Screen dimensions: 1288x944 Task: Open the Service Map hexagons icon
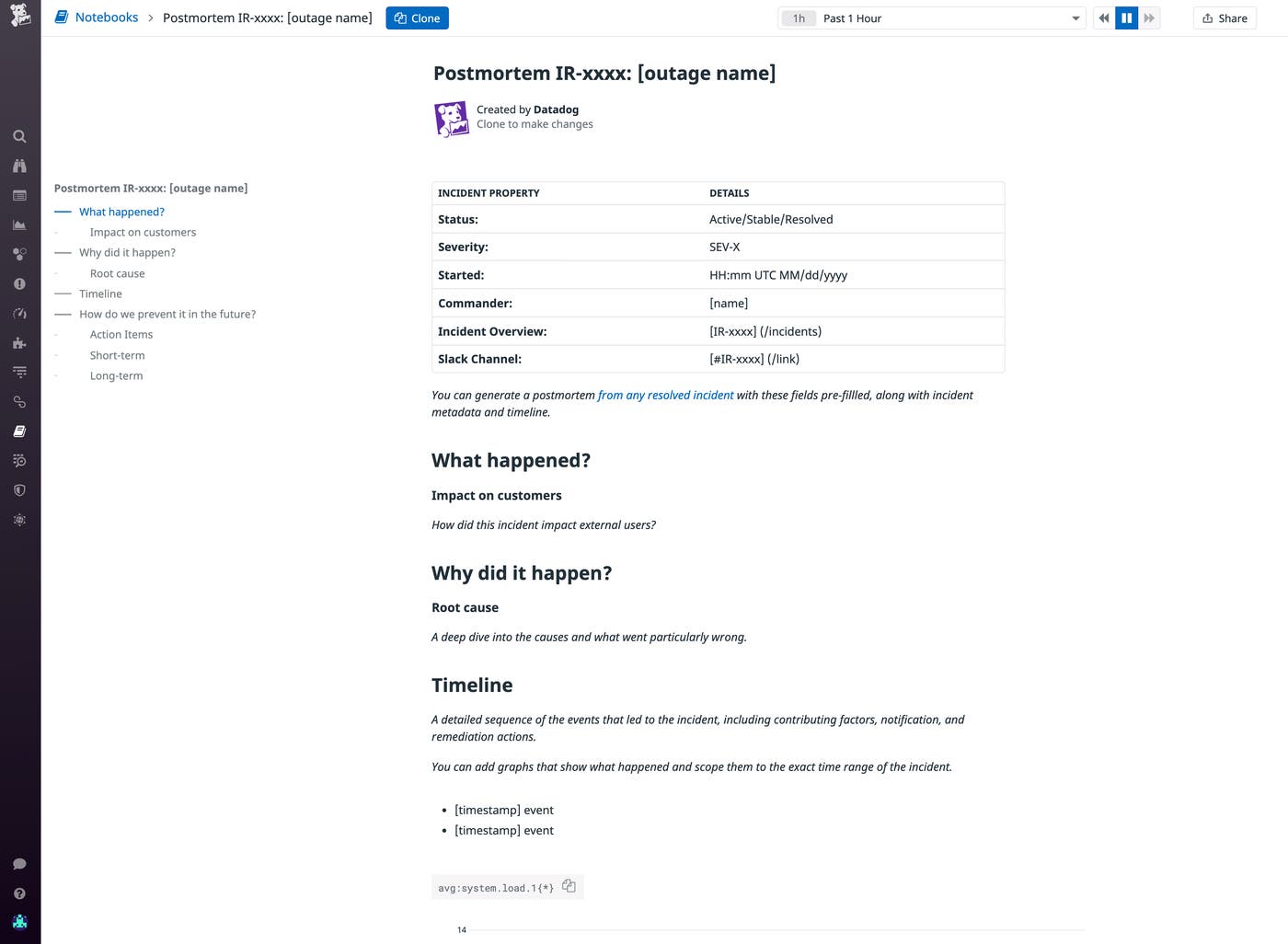(x=19, y=254)
